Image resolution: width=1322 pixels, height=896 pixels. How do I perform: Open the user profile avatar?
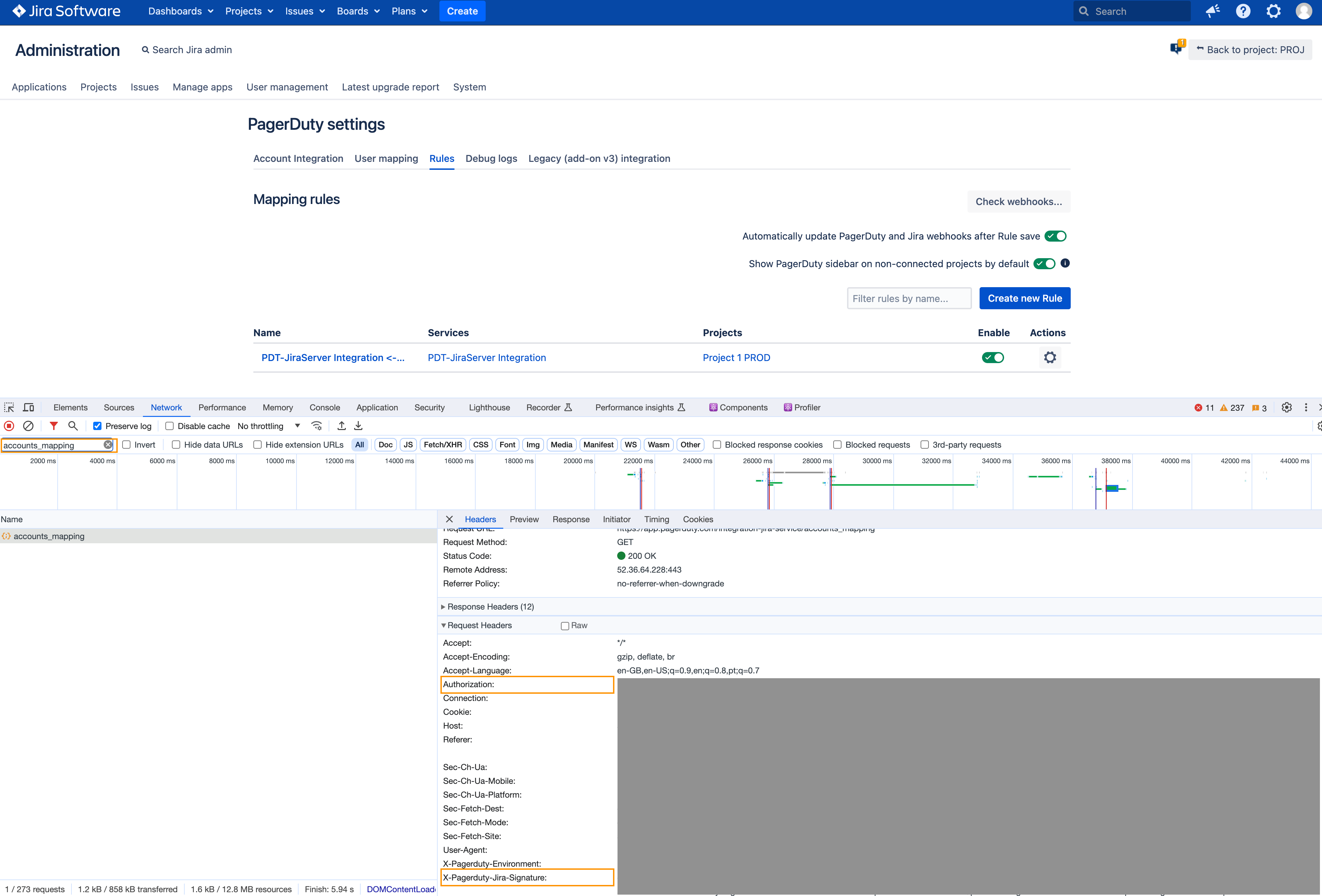point(1304,11)
